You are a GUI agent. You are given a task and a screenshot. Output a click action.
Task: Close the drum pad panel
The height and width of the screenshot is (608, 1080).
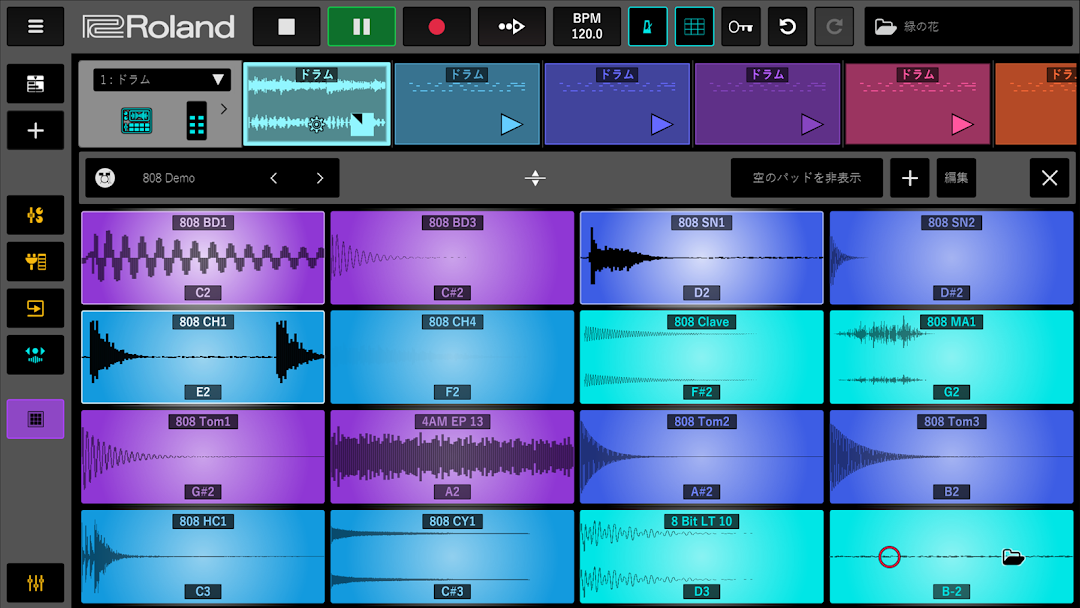pos(1050,178)
